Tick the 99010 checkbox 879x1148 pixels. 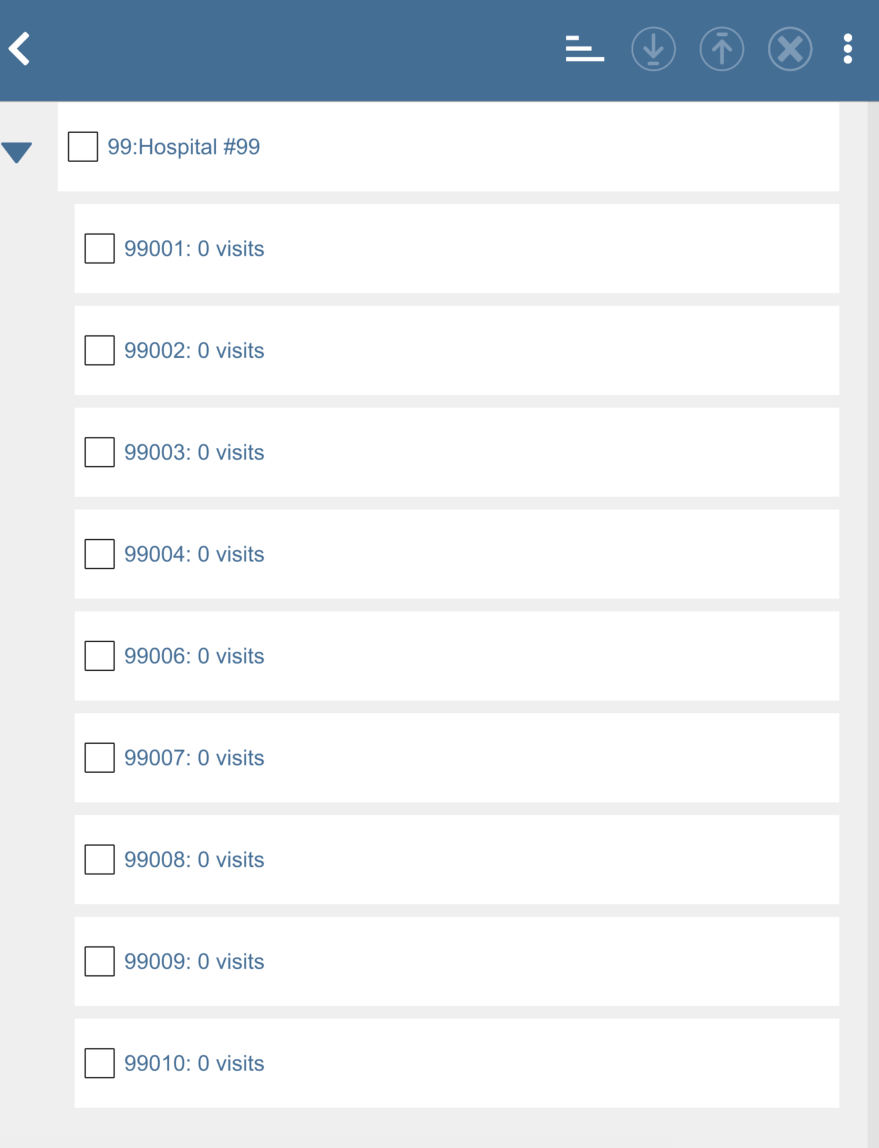coord(100,1063)
